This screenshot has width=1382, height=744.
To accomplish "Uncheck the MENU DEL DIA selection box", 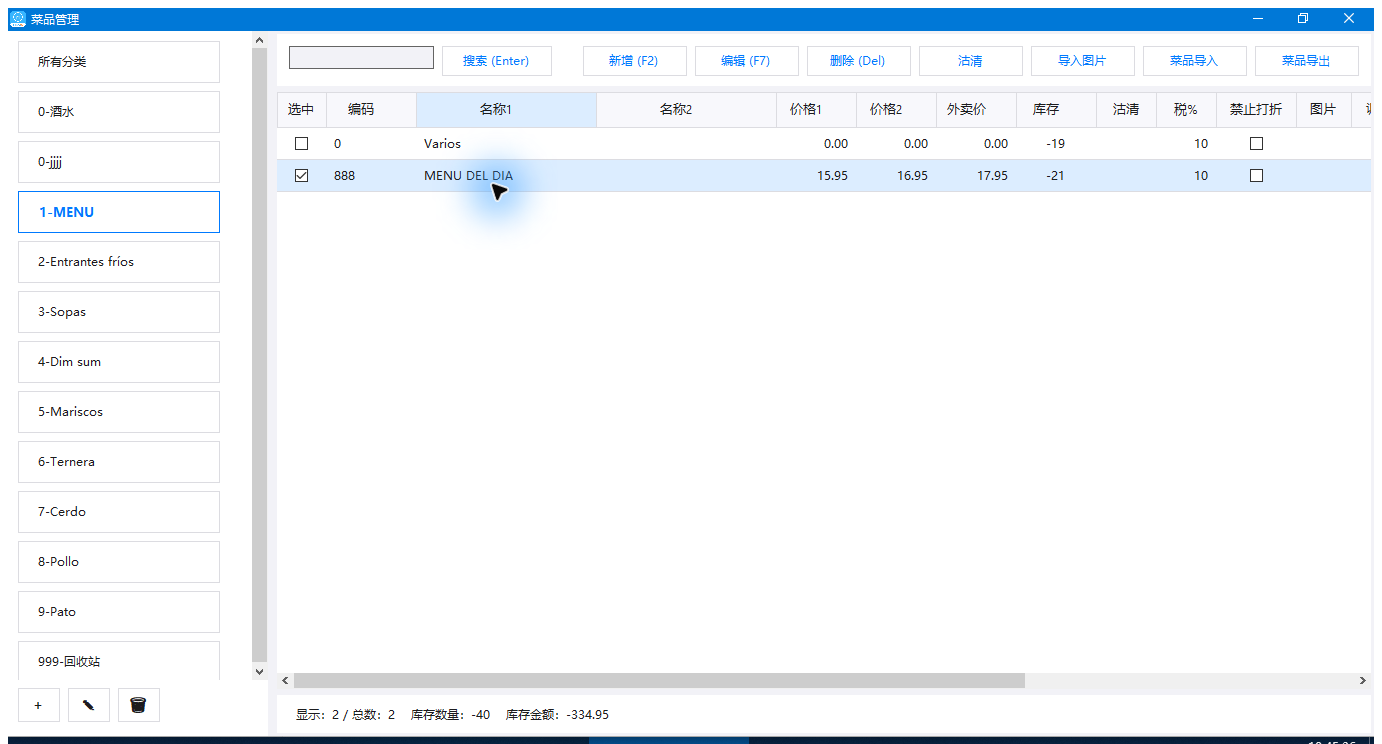I will click(x=301, y=176).
